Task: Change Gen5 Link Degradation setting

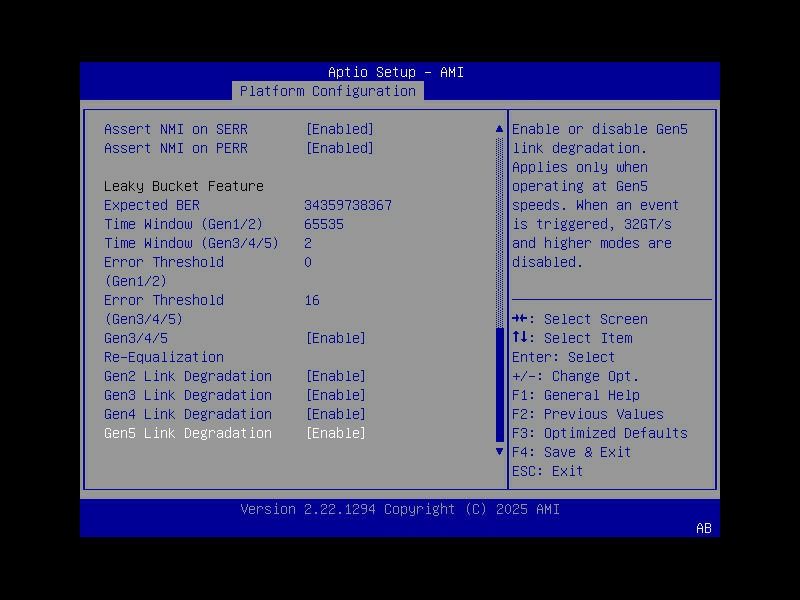Action: pyautogui.click(x=337, y=433)
